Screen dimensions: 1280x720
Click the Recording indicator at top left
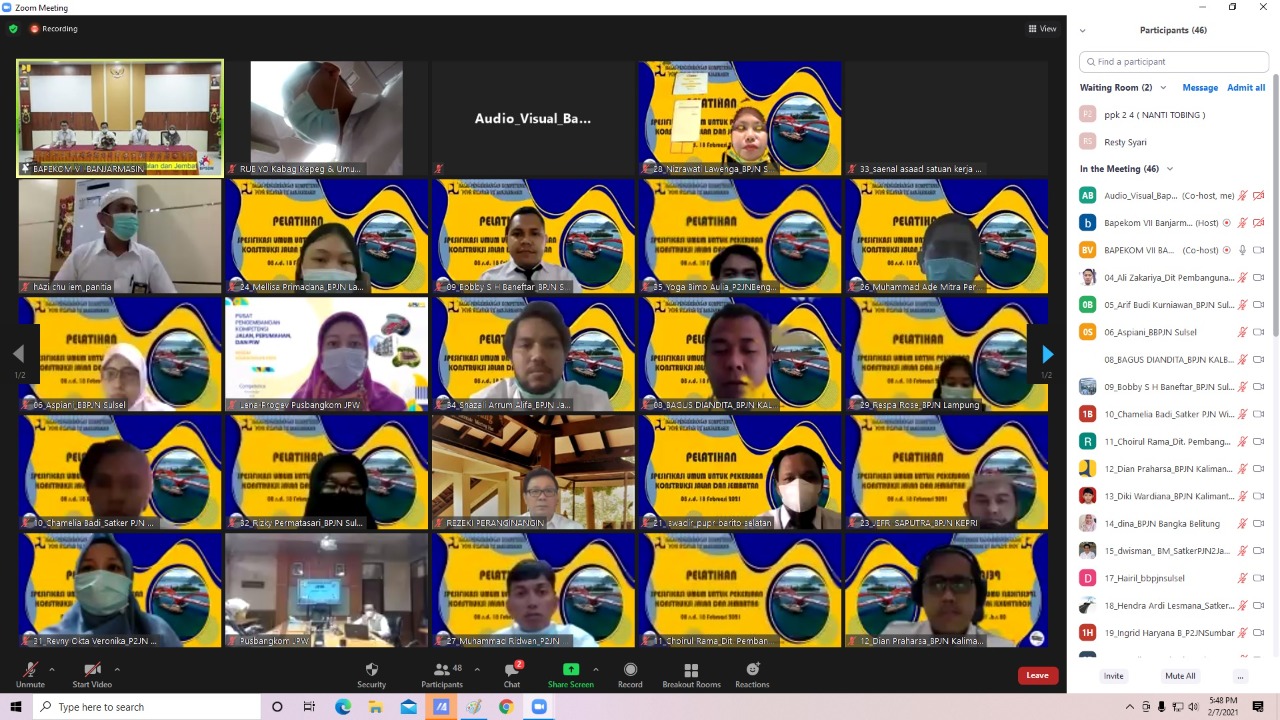(x=54, y=29)
